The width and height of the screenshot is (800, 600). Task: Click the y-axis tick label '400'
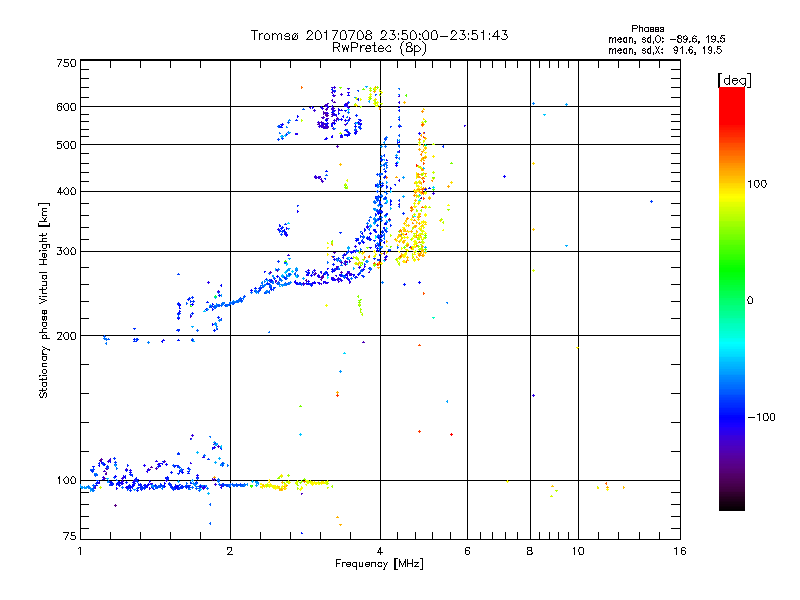[66, 191]
